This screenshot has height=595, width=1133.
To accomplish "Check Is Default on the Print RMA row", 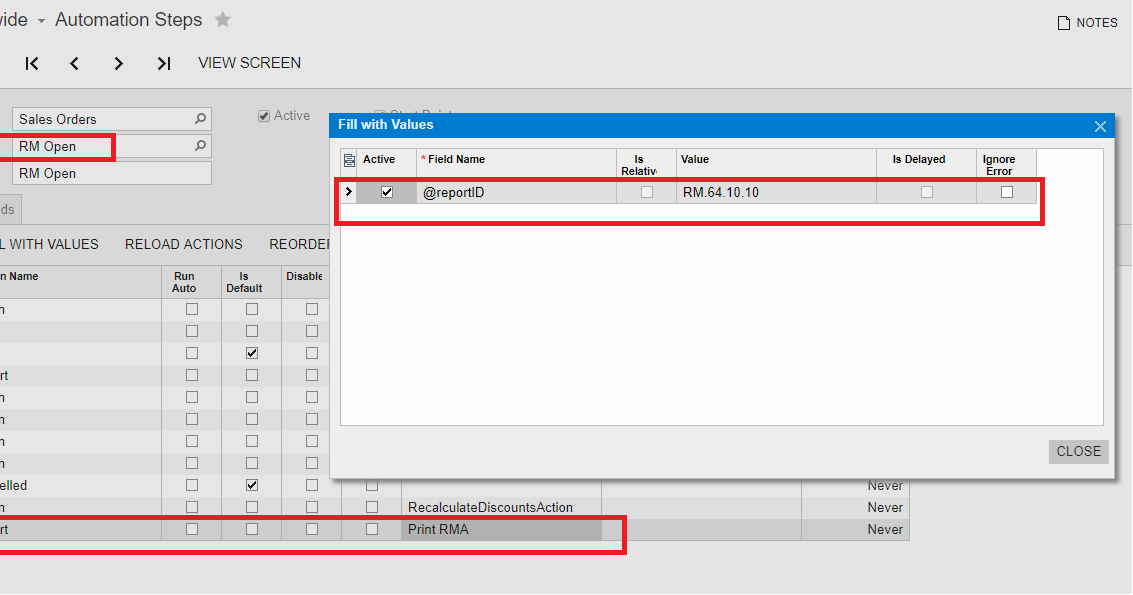I will point(252,529).
